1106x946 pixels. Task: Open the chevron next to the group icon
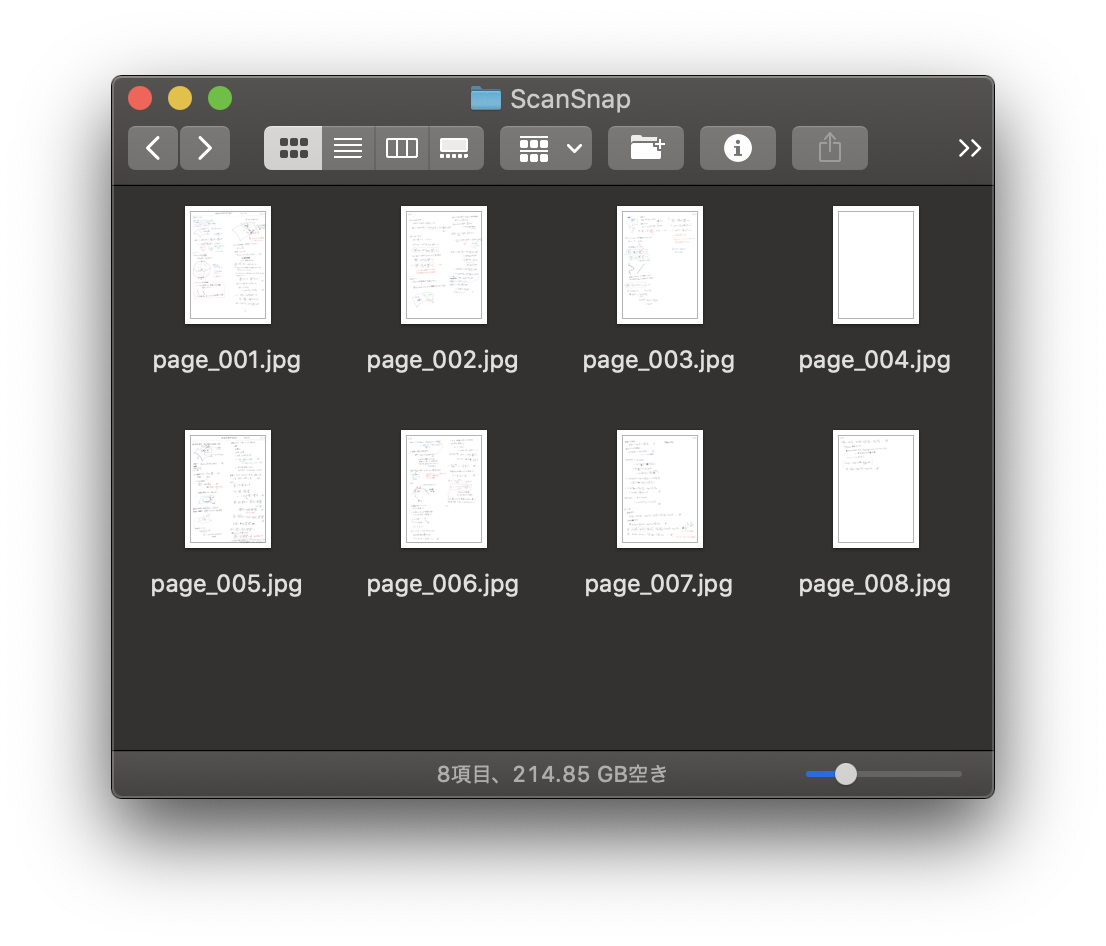(575, 147)
